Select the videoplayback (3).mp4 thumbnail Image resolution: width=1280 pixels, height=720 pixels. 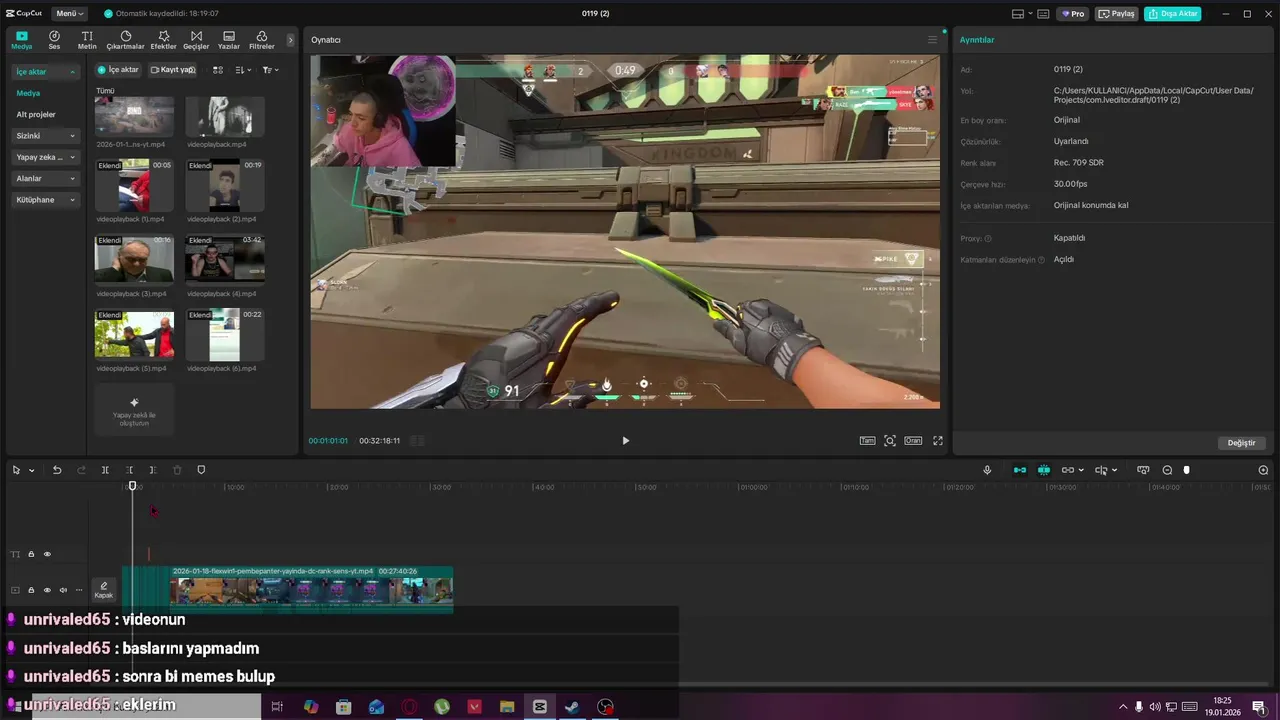click(134, 259)
